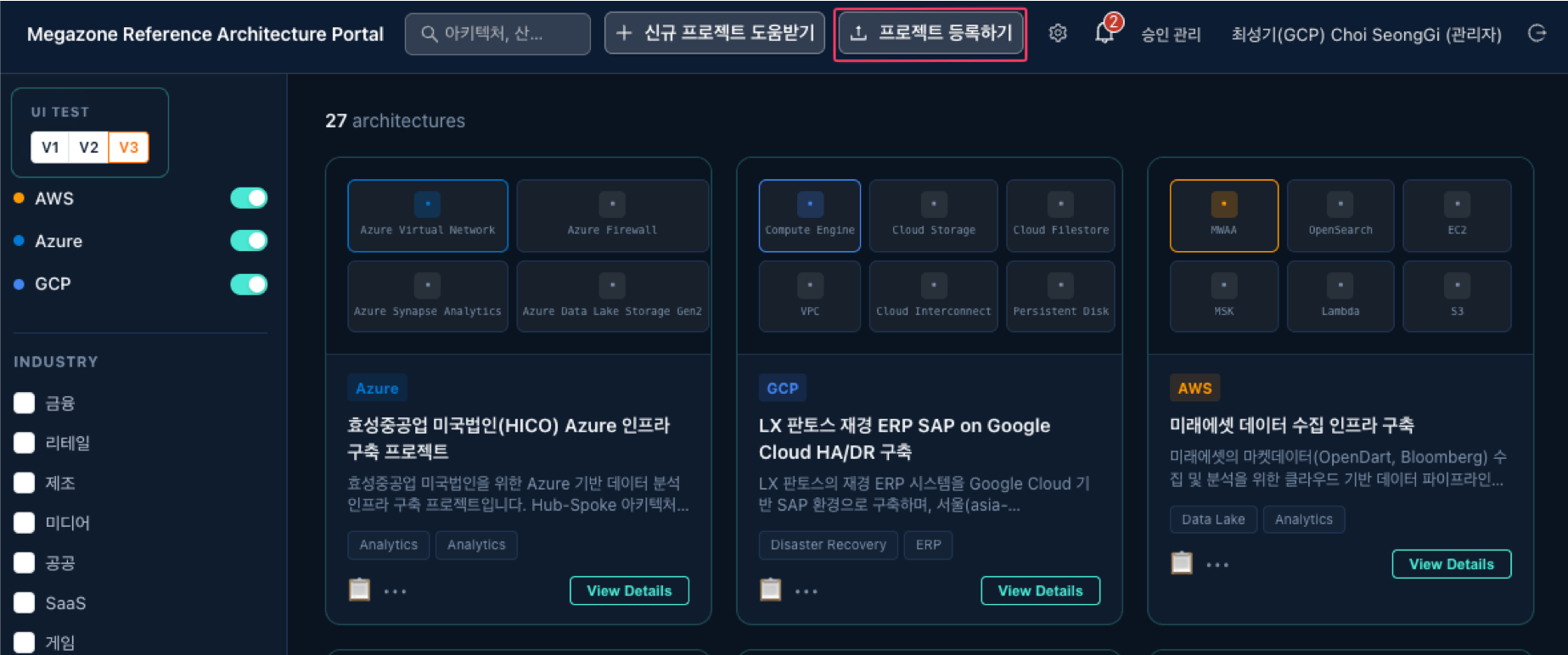Check the 게임 industry checkbox
The height and width of the screenshot is (655, 1568).
coord(25,642)
